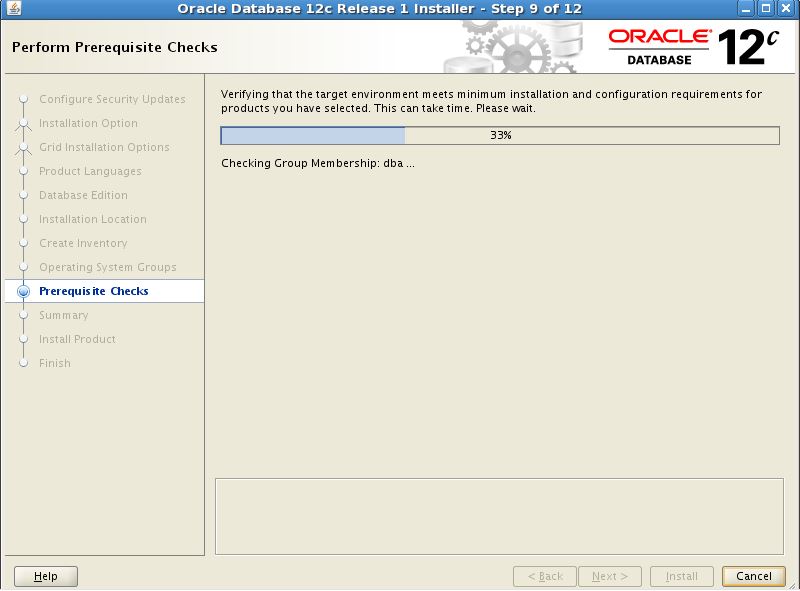The width and height of the screenshot is (800, 591).
Task: Click the Java icon in the title bar
Action: [14, 8]
